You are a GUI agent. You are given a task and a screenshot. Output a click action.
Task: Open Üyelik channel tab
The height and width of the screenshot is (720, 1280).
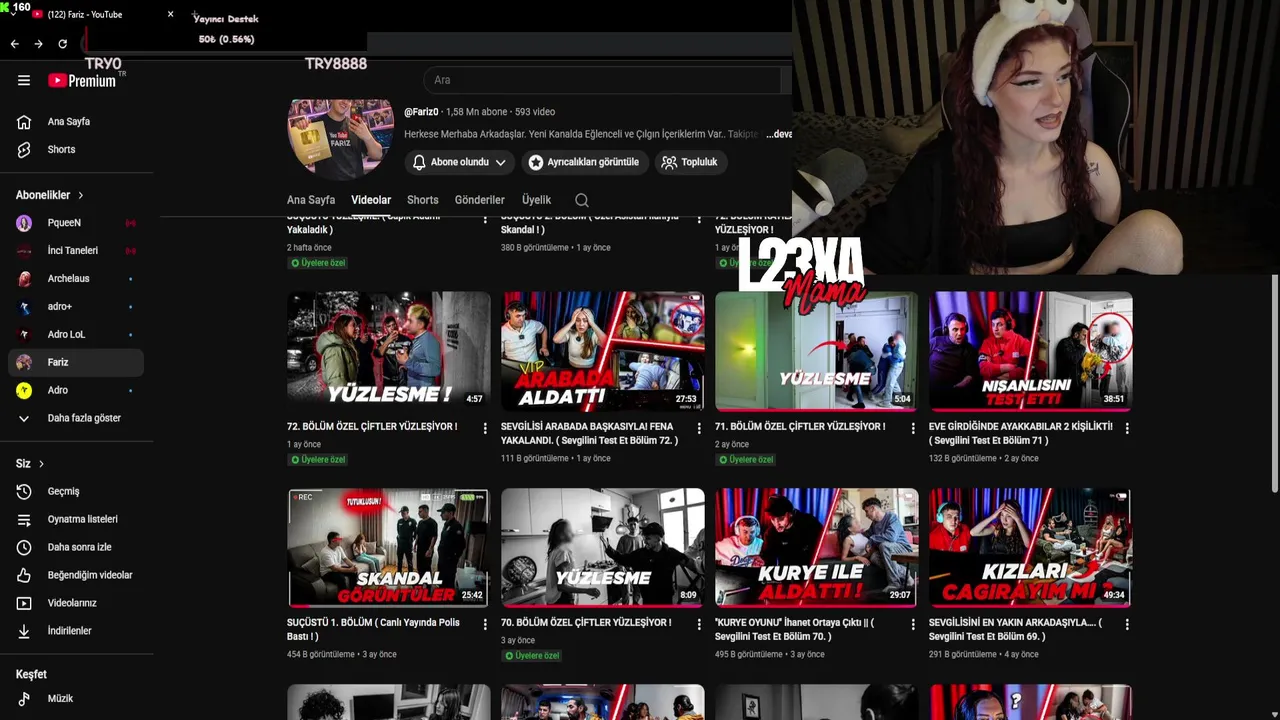click(x=536, y=200)
